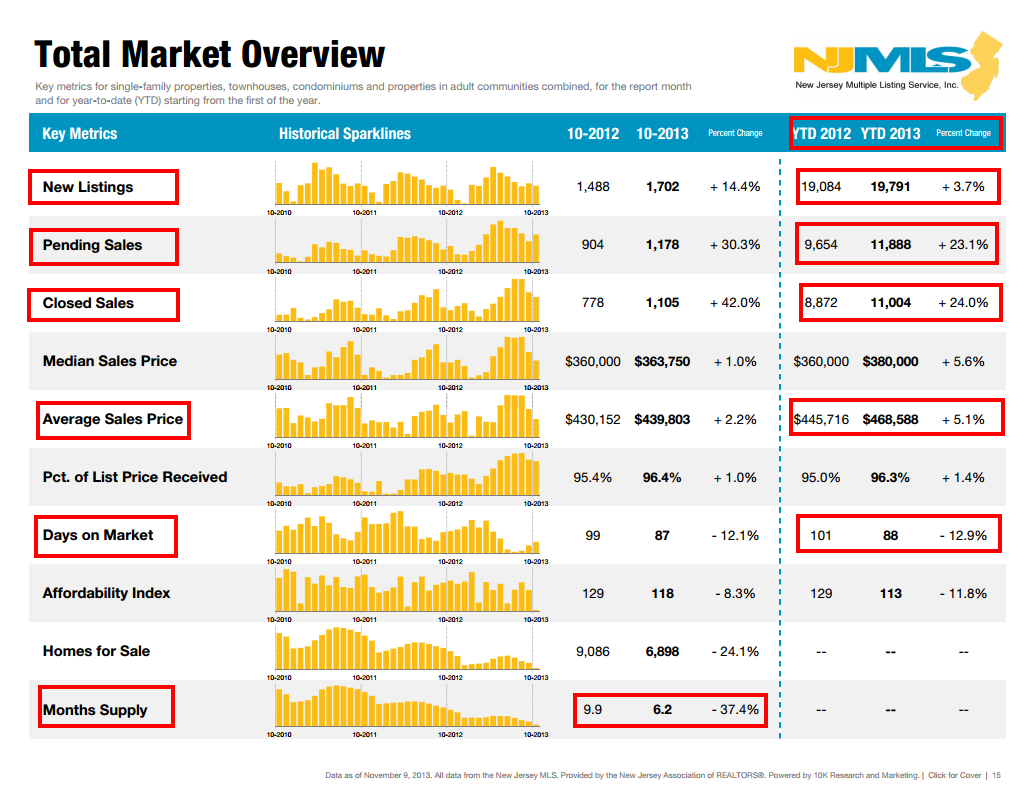Click the 'Historical Sparklines' column header
Image resolution: width=1033 pixels, height=789 pixels.
click(344, 133)
